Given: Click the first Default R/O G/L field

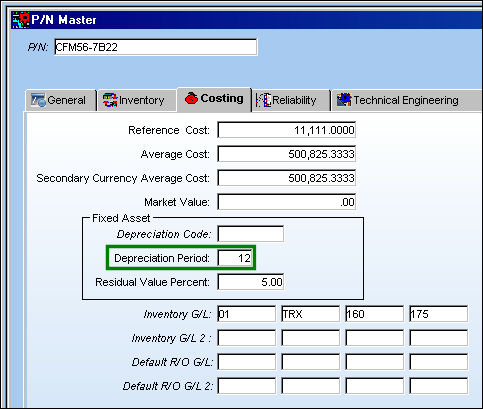Looking at the screenshot, I should [247, 362].
